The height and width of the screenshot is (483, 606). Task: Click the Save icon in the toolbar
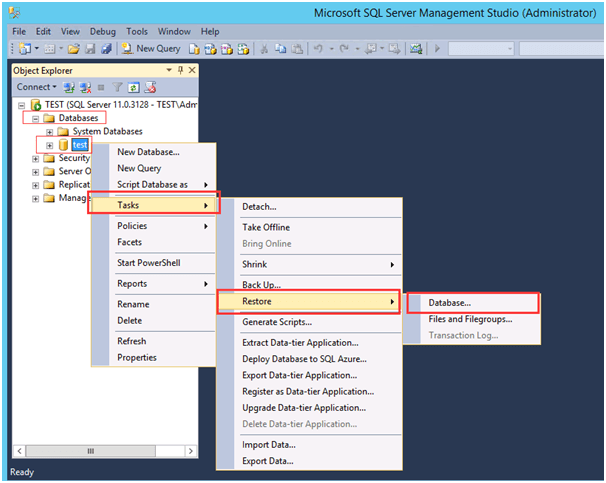coord(90,48)
